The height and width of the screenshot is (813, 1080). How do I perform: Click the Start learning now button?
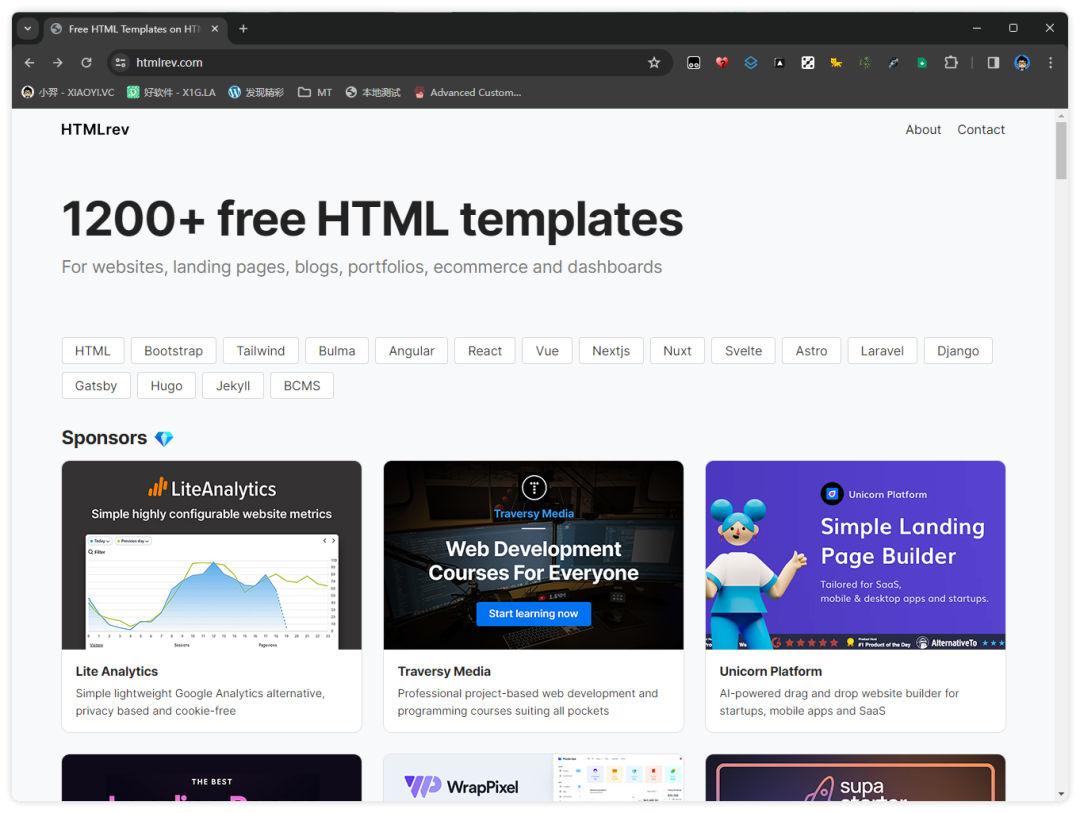533,613
